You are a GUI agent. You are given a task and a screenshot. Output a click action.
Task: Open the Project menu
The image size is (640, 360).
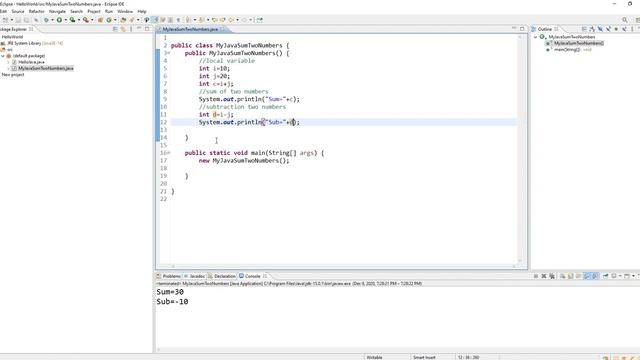tap(93, 11)
